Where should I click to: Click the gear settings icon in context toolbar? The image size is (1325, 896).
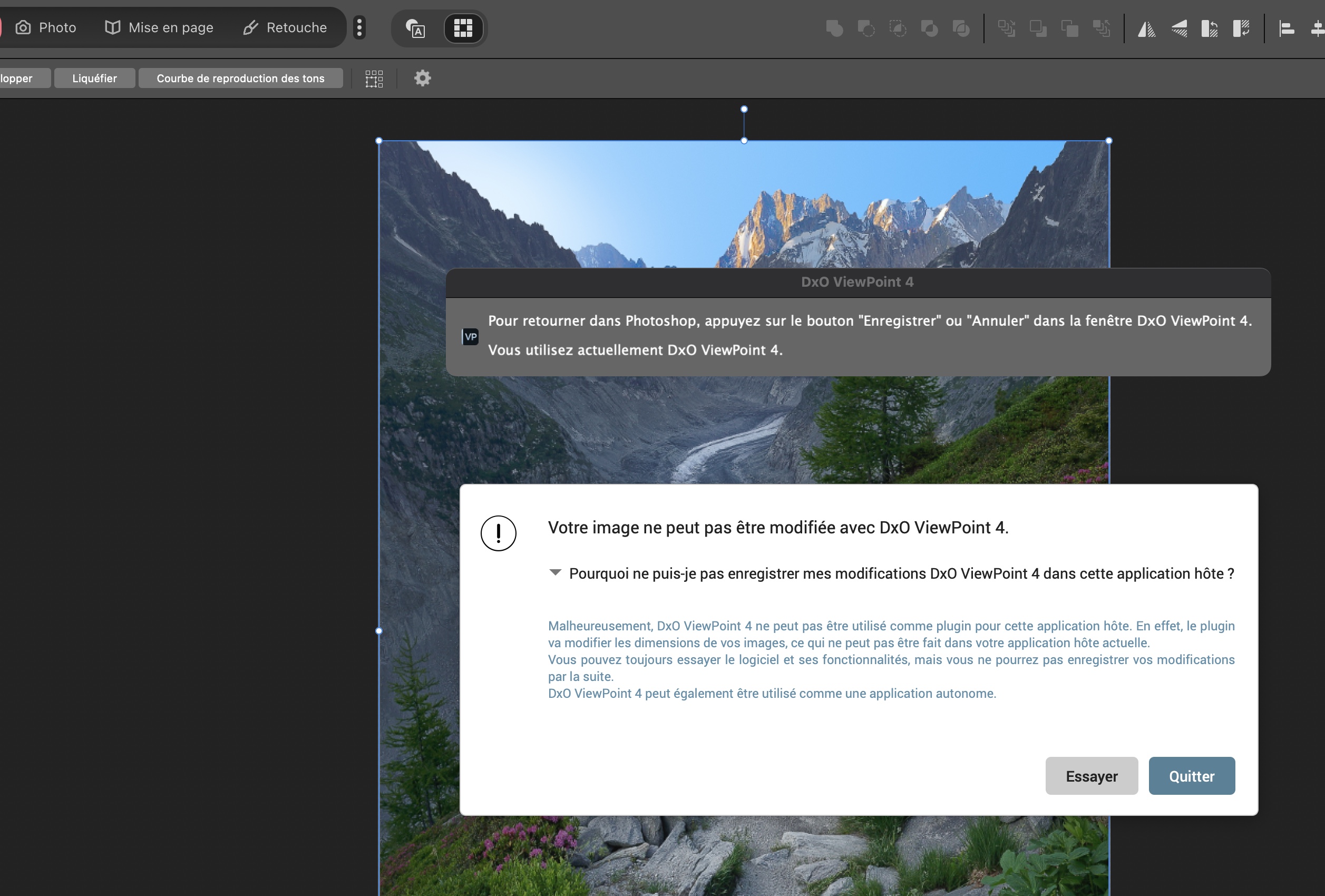click(423, 78)
